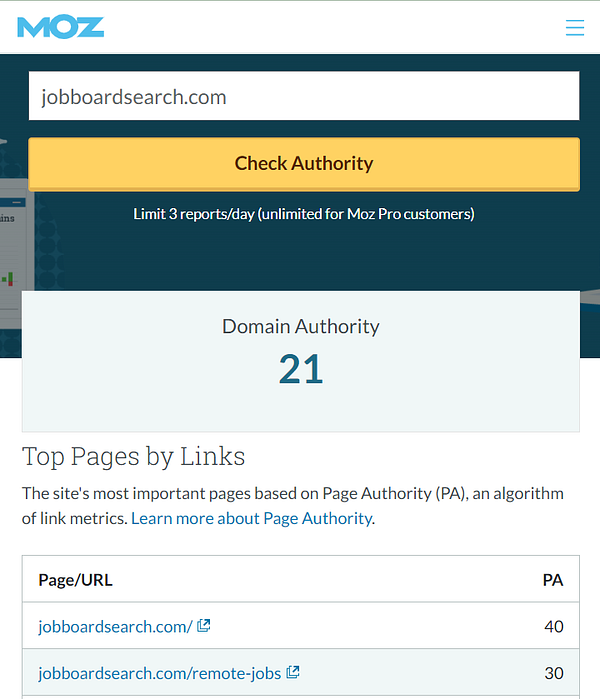Screen dimensions: 600x699
Task: Open Learn more about Page Authority link
Action: (252, 518)
